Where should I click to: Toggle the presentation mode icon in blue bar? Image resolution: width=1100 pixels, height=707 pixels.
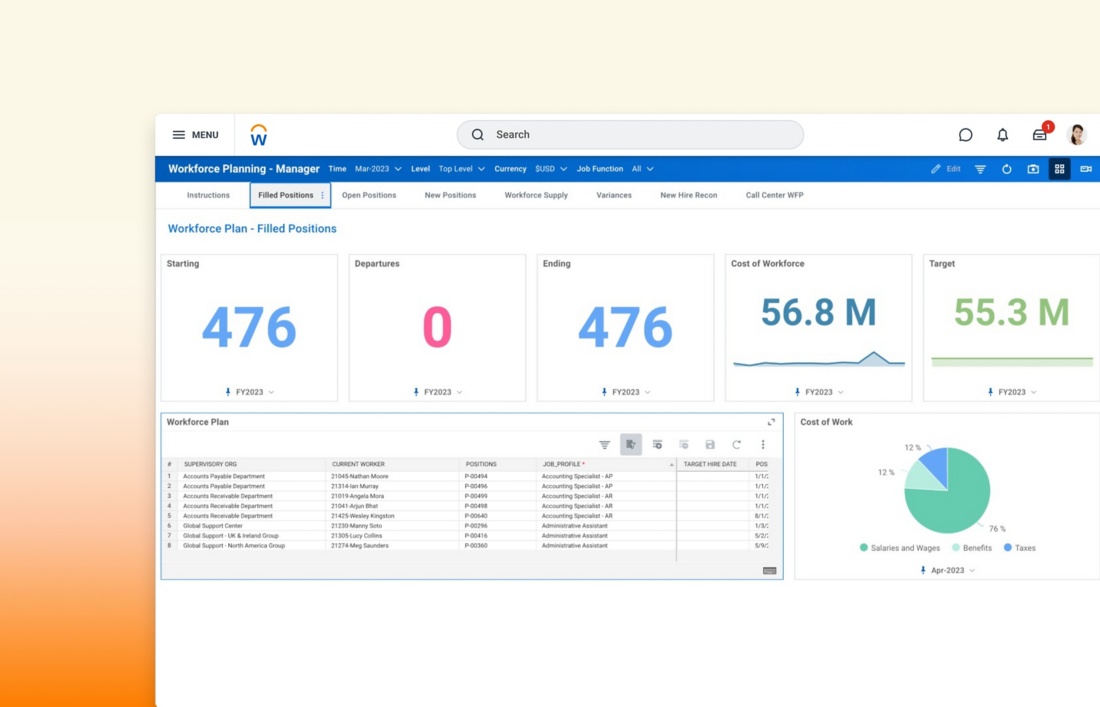tap(1085, 169)
